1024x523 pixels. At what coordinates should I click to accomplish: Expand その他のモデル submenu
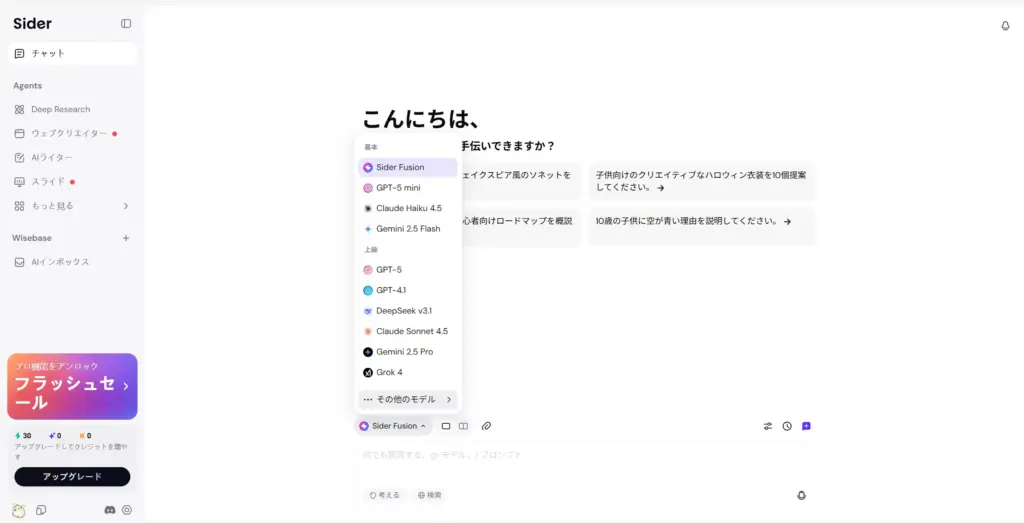click(408, 399)
